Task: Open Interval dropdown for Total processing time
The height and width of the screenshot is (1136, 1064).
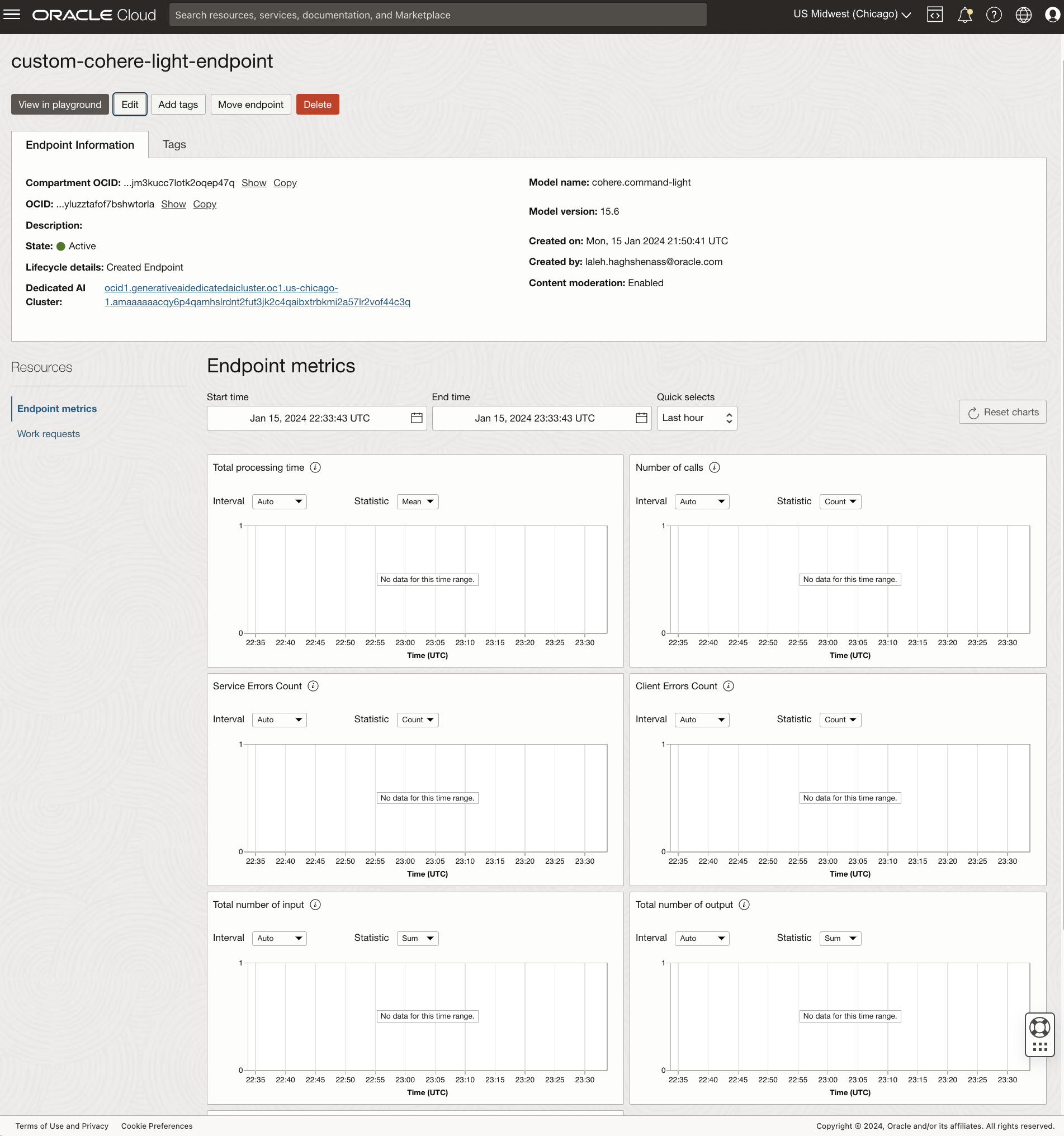Action: [280, 501]
